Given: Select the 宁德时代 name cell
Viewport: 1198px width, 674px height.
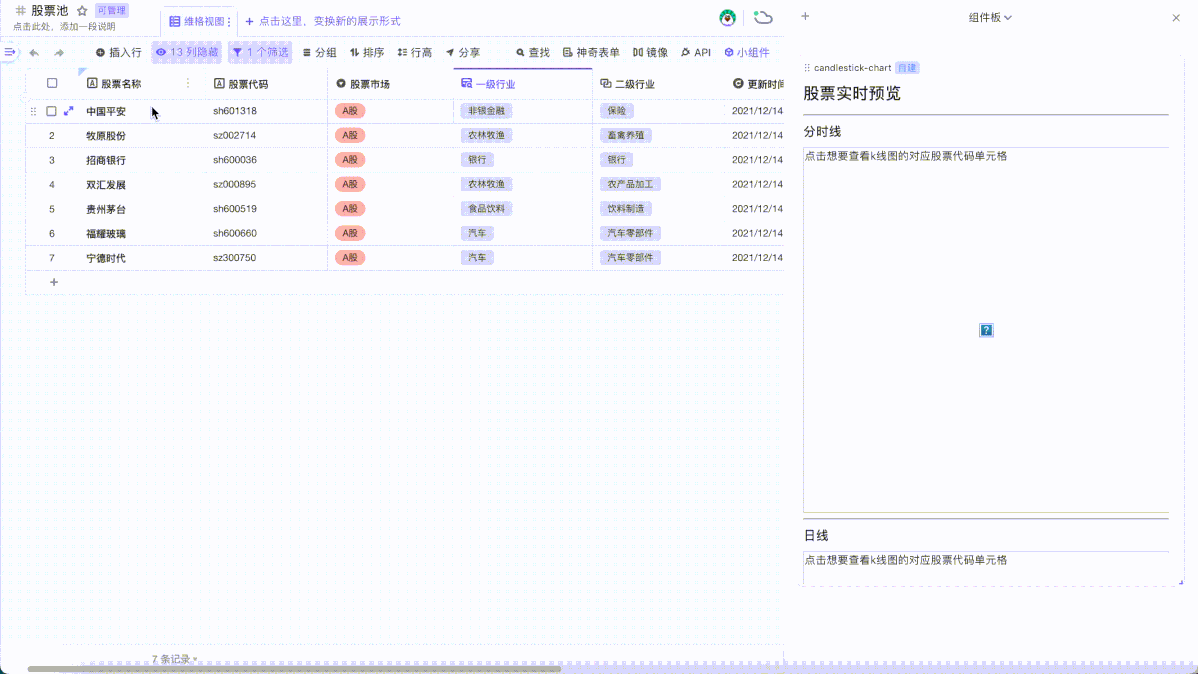Looking at the screenshot, I should (x=140, y=258).
